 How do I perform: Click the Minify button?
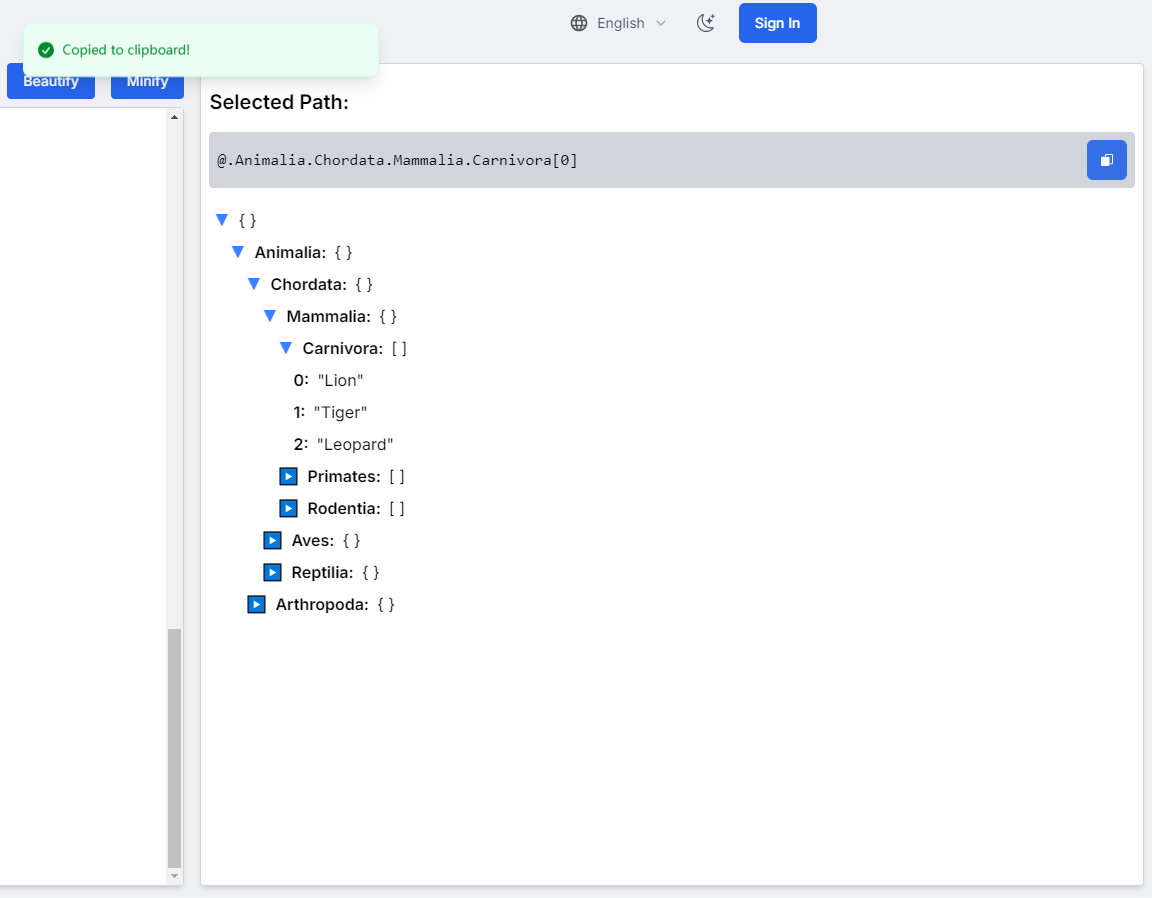(146, 81)
